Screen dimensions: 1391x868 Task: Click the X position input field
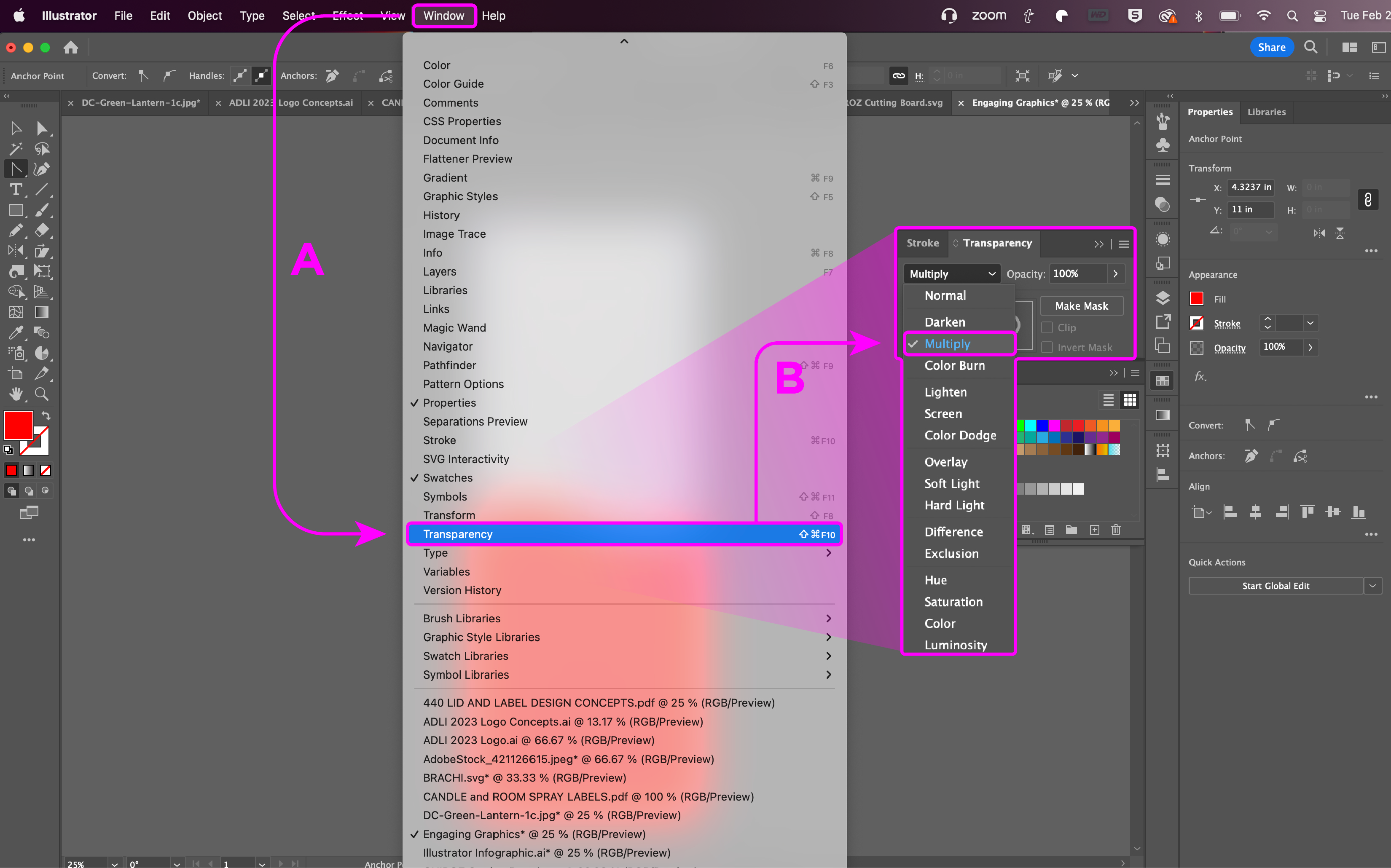[x=1250, y=187]
